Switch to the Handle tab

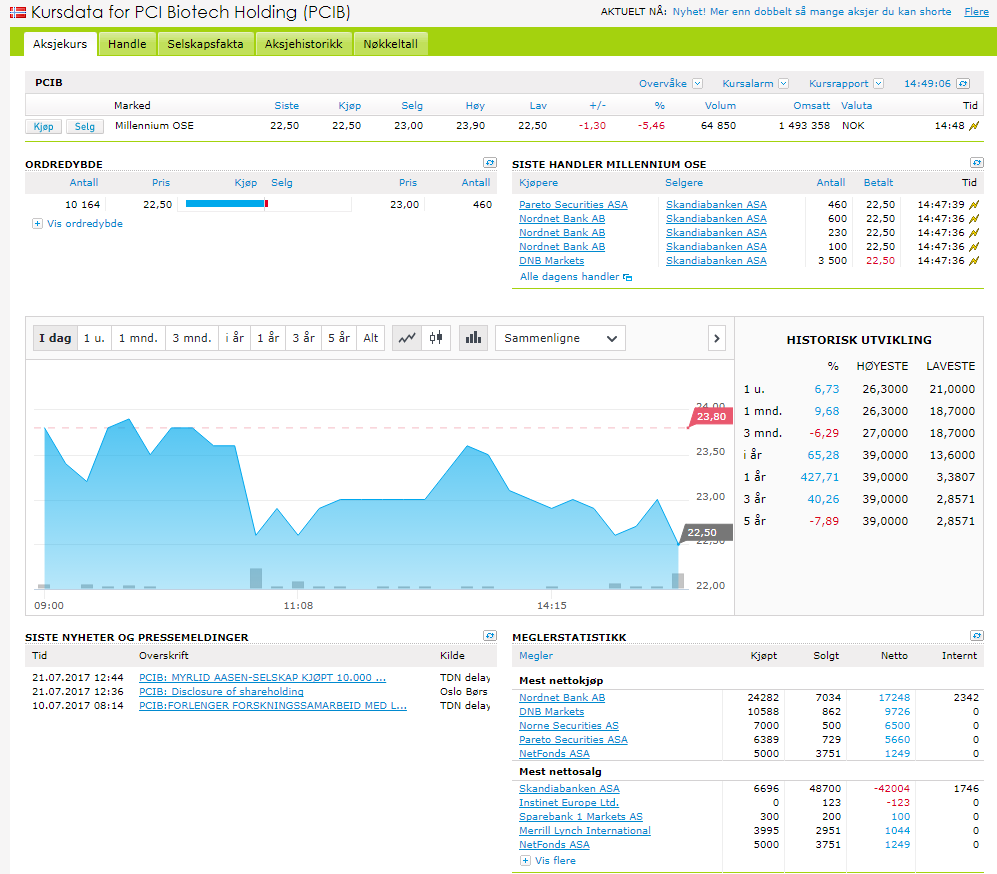pos(127,44)
